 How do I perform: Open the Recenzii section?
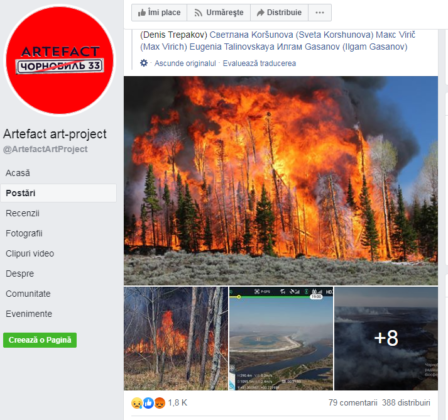coord(22,213)
